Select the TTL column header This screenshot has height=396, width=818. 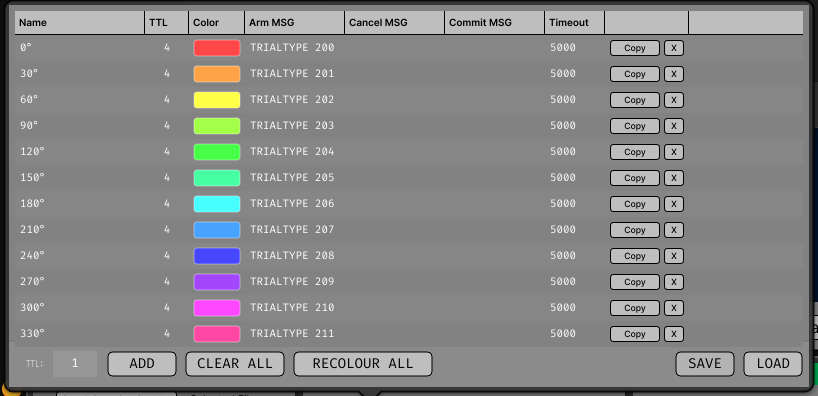(166, 23)
